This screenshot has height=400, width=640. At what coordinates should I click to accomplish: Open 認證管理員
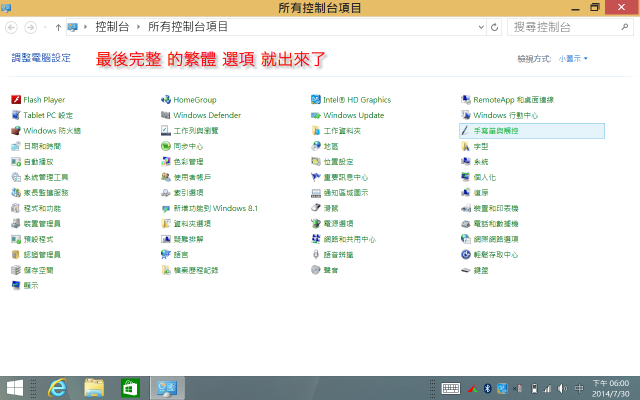(x=36, y=255)
